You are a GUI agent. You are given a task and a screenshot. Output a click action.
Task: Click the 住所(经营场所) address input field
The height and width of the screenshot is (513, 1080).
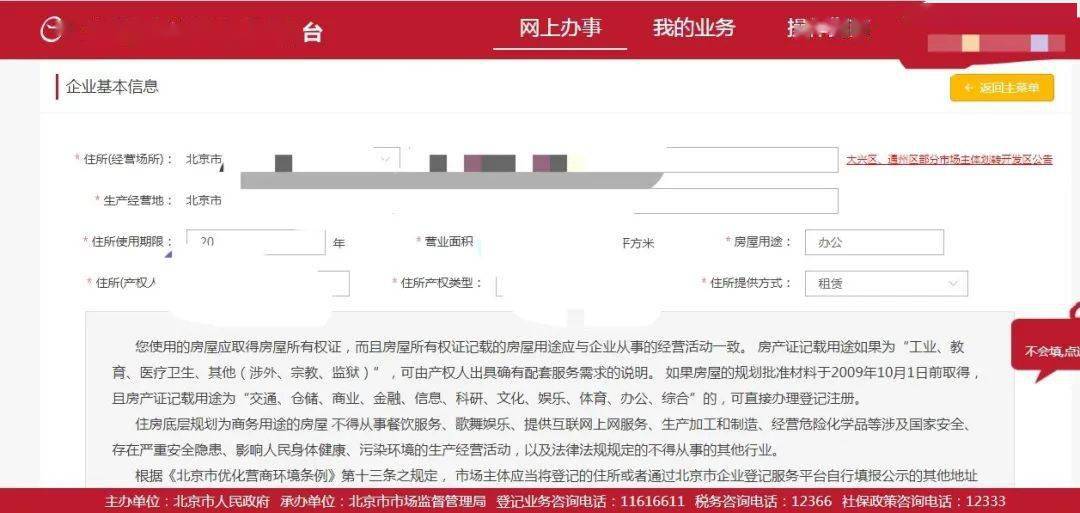tap(623, 159)
